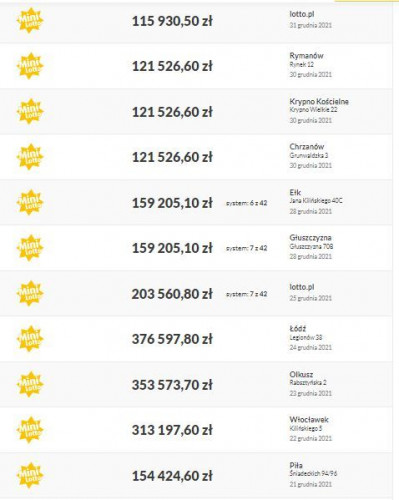
Task: Click the Mini Lotto icon in the Ełk row
Action: [x=30, y=202]
